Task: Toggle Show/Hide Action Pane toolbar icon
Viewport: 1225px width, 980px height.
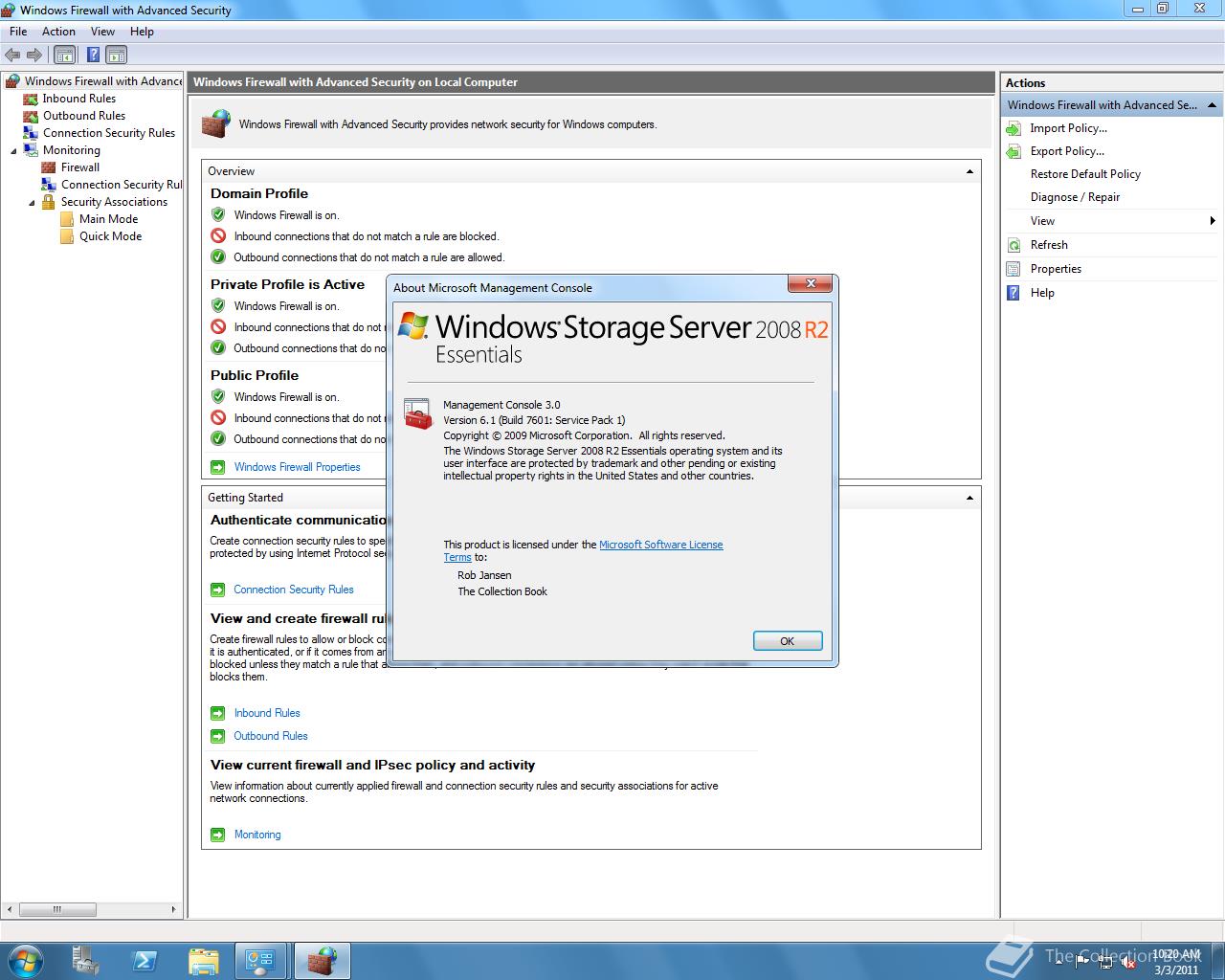Action: 116,55
